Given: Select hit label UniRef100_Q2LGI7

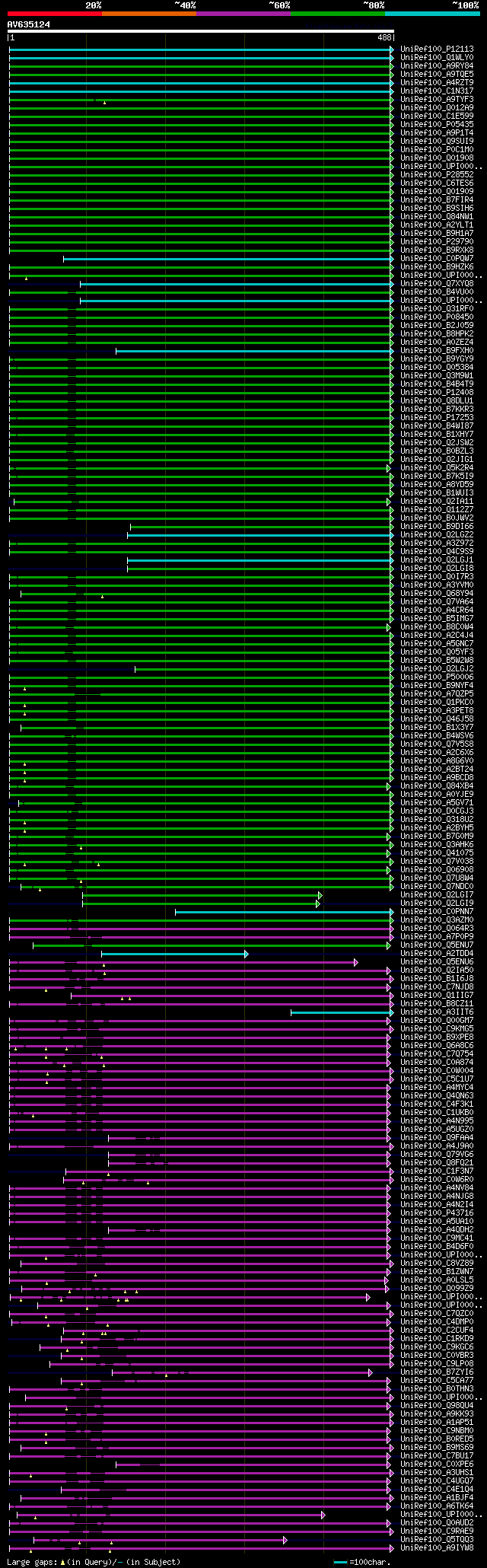Looking at the screenshot, I should pyautogui.click(x=437, y=894).
